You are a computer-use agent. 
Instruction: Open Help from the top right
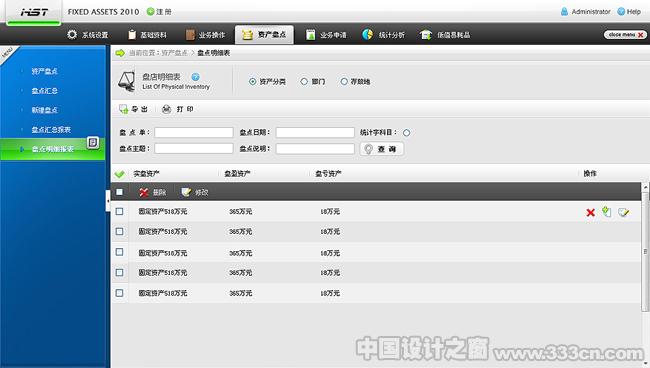(x=629, y=12)
